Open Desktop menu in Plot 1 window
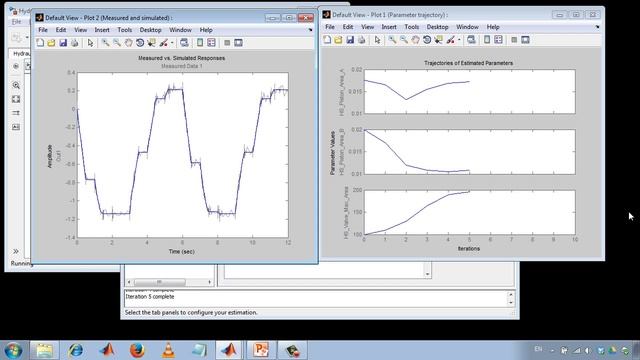 437,27
